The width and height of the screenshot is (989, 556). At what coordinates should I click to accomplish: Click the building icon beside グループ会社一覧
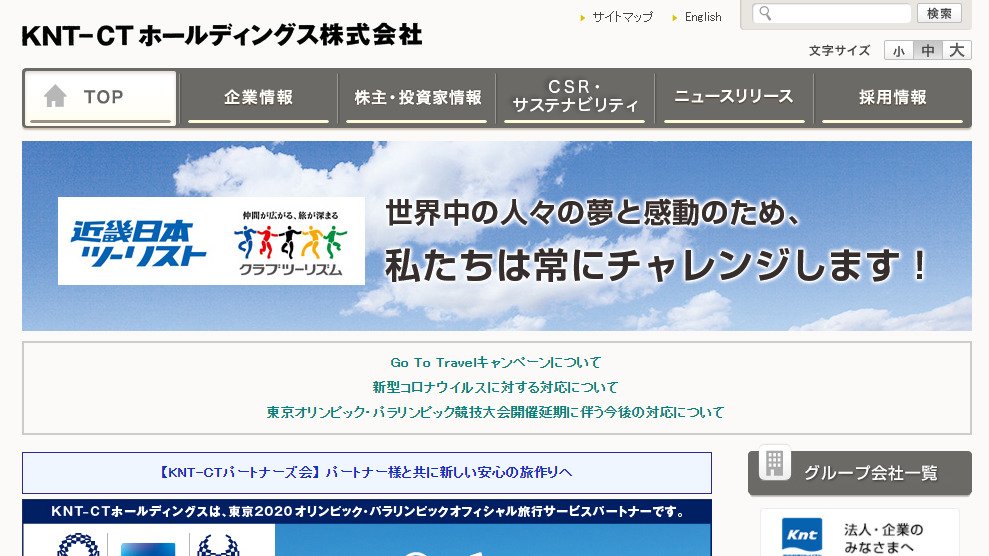(x=775, y=463)
